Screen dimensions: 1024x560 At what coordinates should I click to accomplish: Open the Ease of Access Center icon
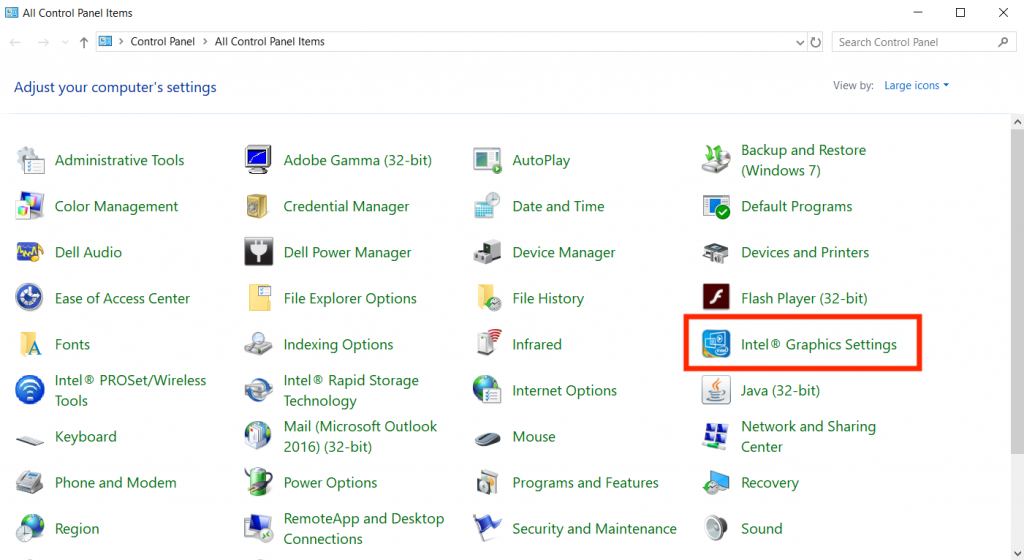30,298
